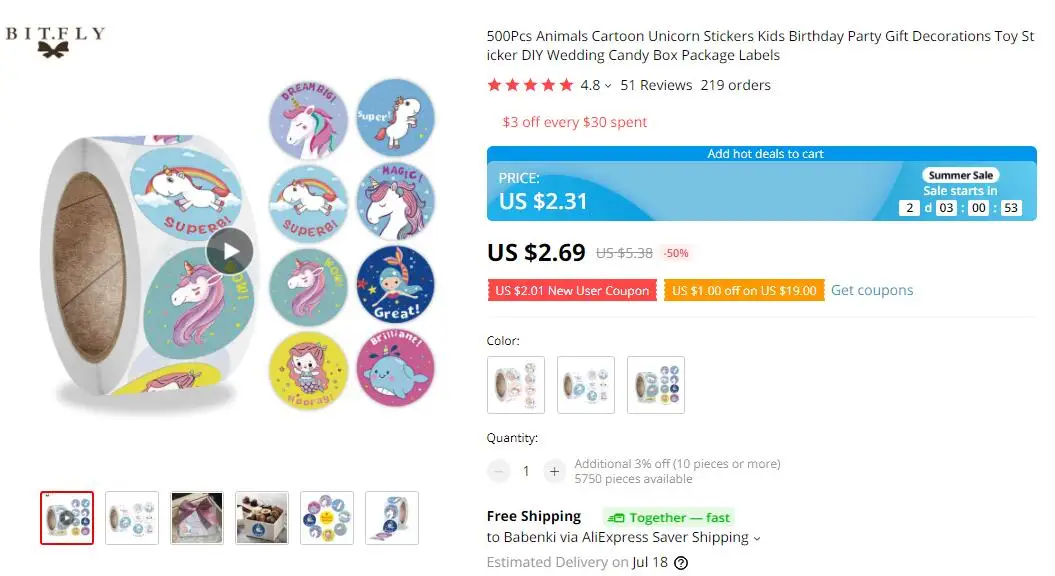This screenshot has width=1055, height=576.
Task: Click Add hot deals to cart banner
Action: point(765,154)
